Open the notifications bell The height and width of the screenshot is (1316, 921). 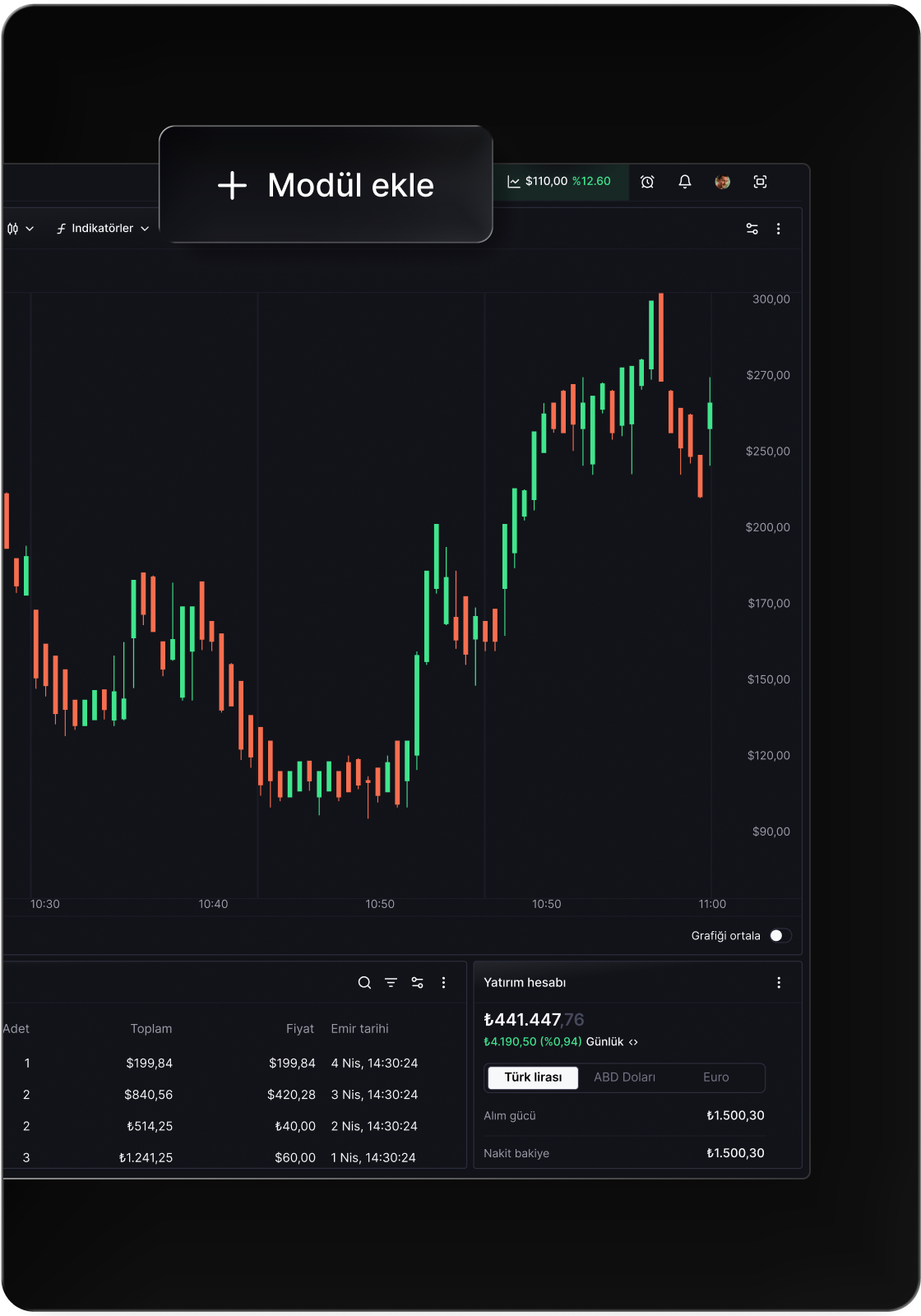click(x=684, y=182)
